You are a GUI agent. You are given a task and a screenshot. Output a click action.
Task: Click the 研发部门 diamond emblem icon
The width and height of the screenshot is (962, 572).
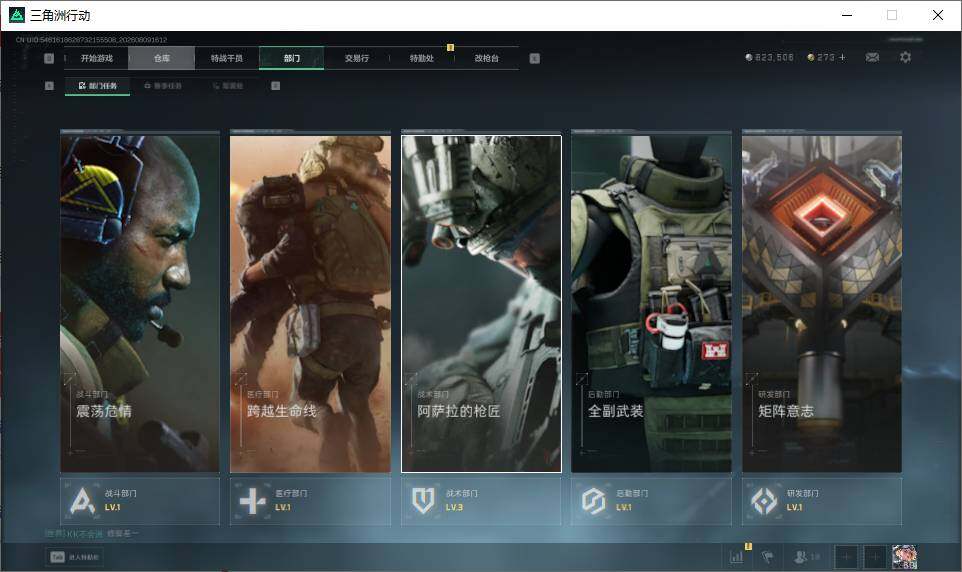click(x=764, y=501)
